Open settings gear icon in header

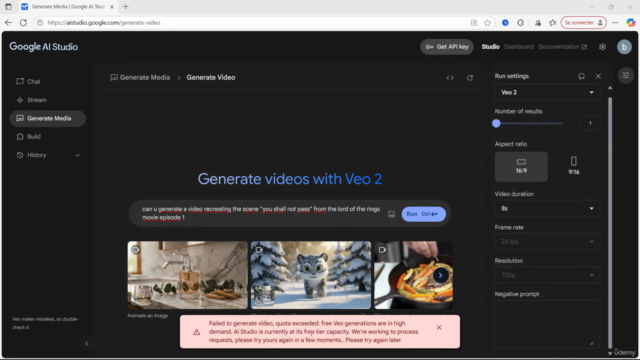click(x=602, y=47)
